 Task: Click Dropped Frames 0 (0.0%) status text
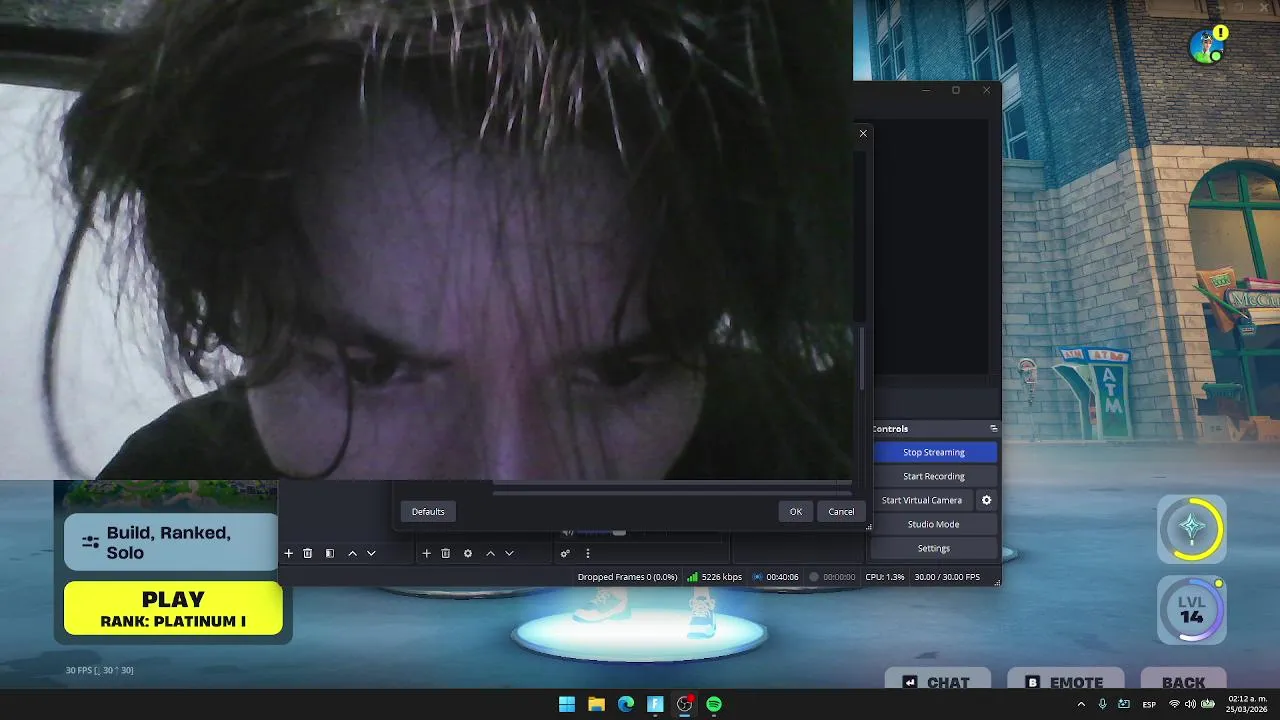(627, 577)
